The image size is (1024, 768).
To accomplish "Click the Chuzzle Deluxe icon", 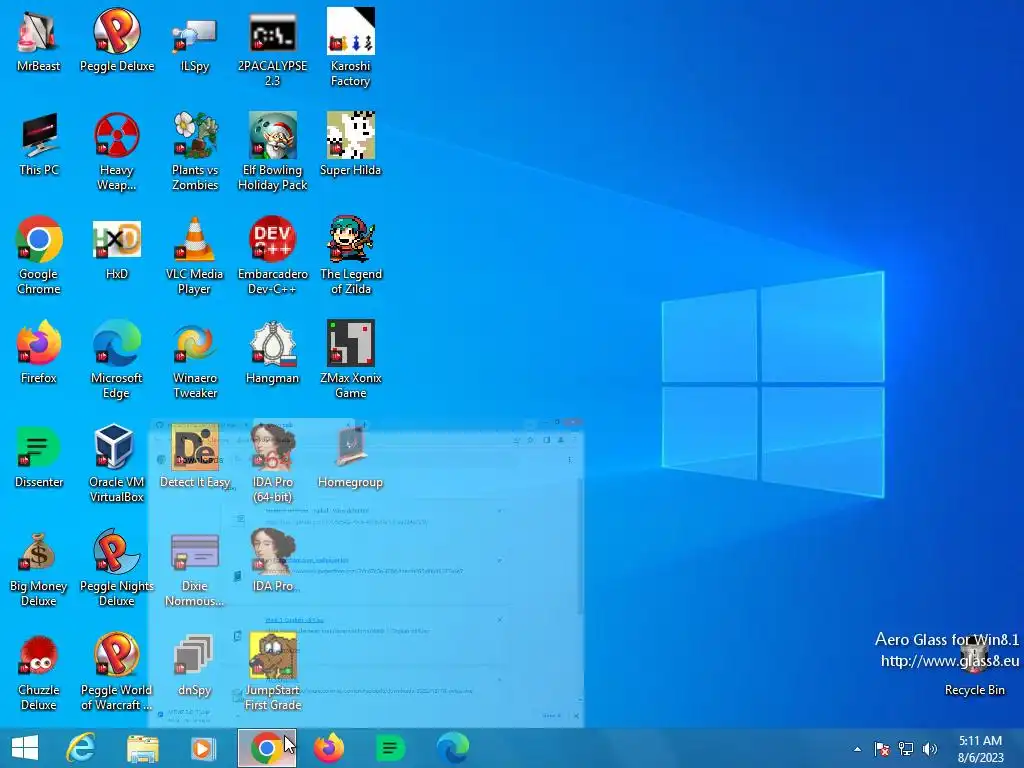I will 39,671.
